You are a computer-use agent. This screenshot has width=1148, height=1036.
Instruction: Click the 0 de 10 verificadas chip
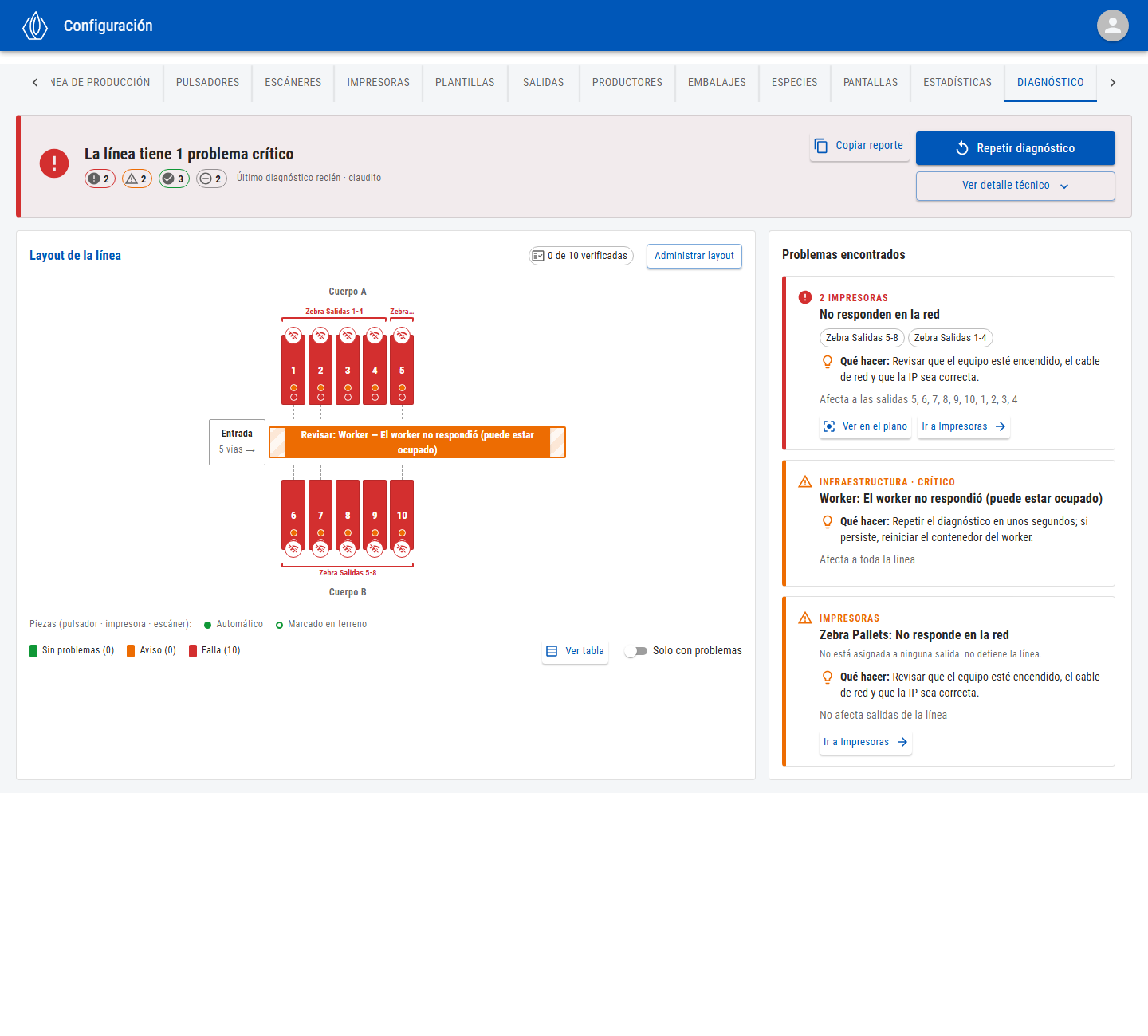tap(580, 256)
